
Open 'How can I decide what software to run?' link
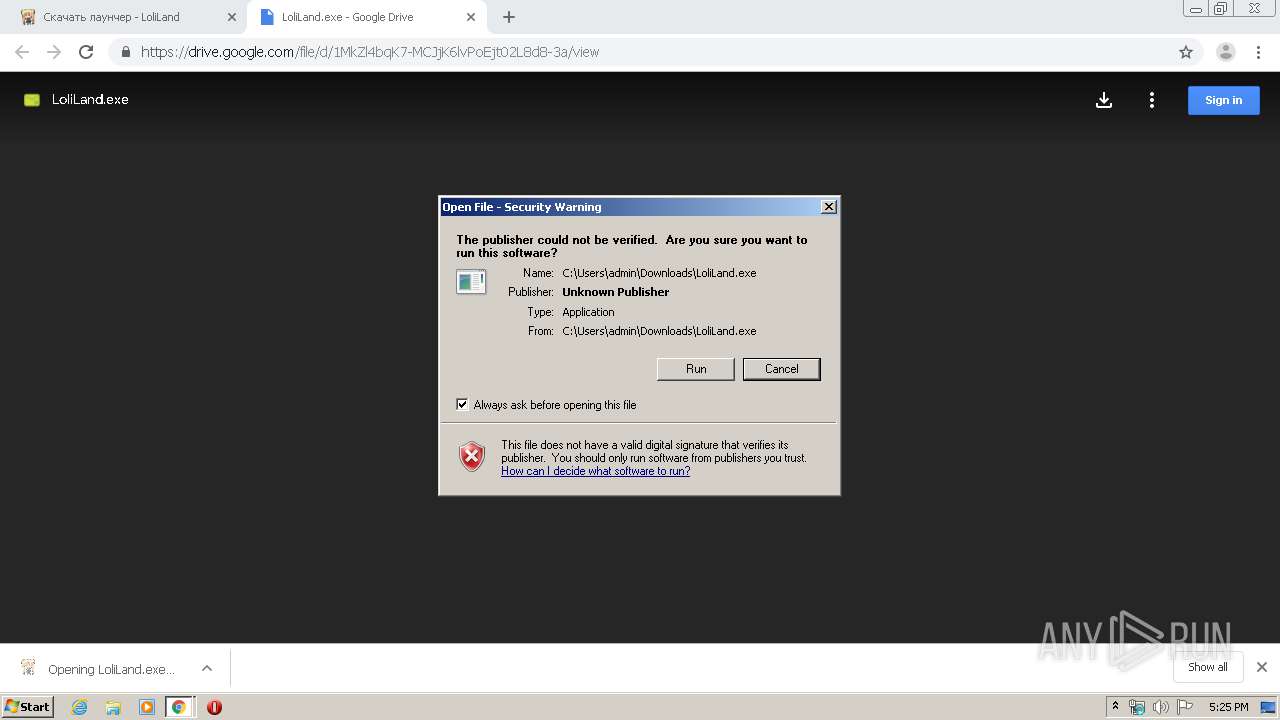(x=595, y=471)
